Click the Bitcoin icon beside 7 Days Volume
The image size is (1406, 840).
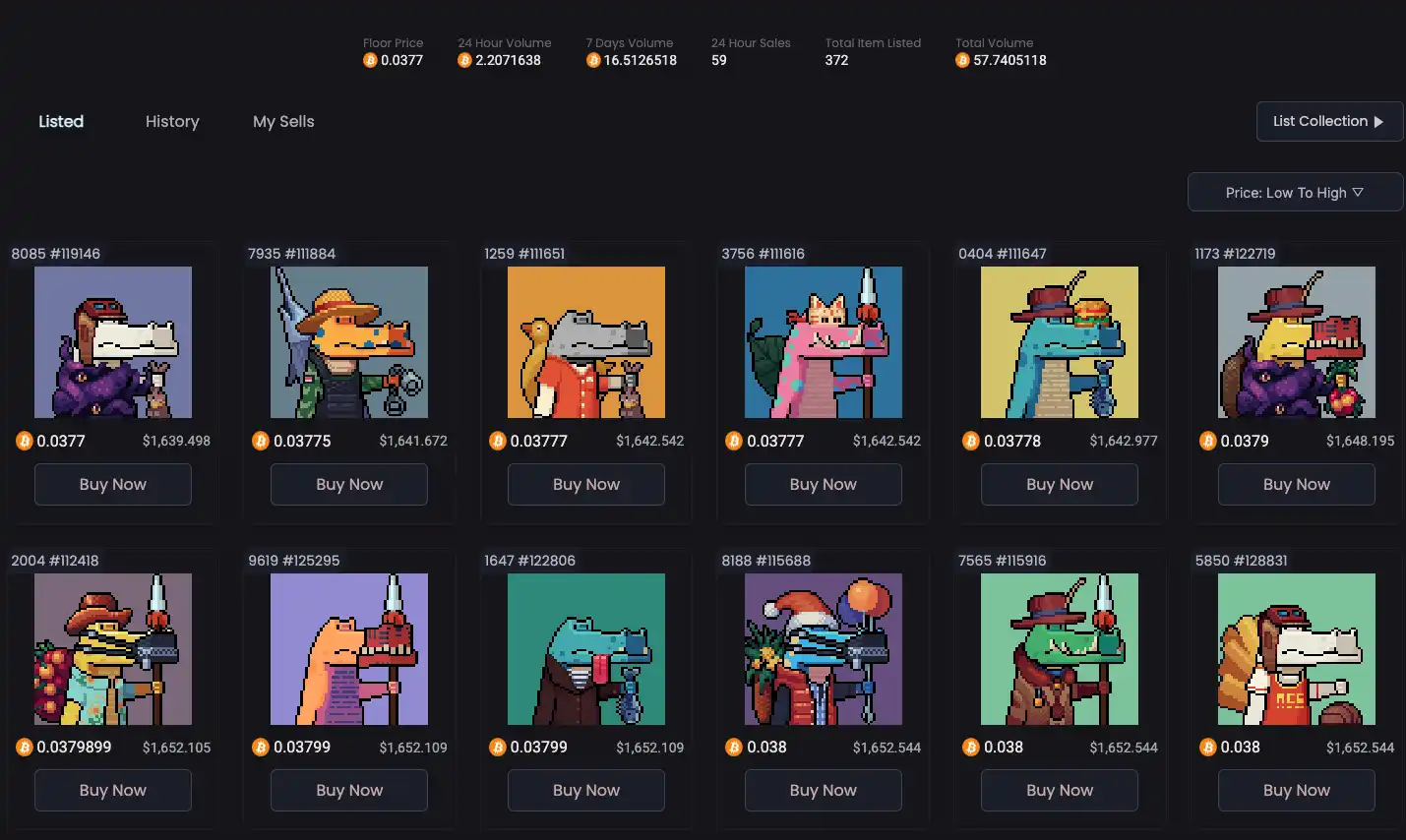tap(593, 60)
